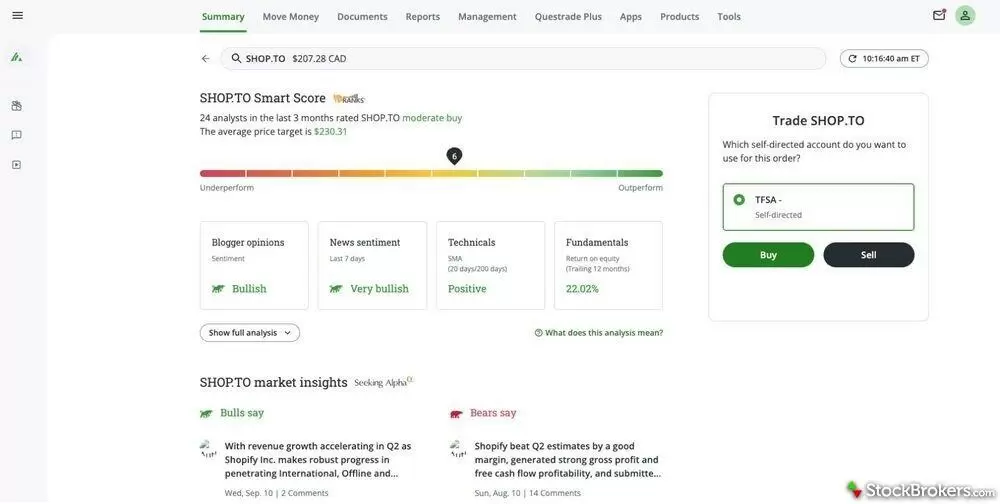
Task: Click the SHOP.TO symbol search field
Action: (540, 59)
